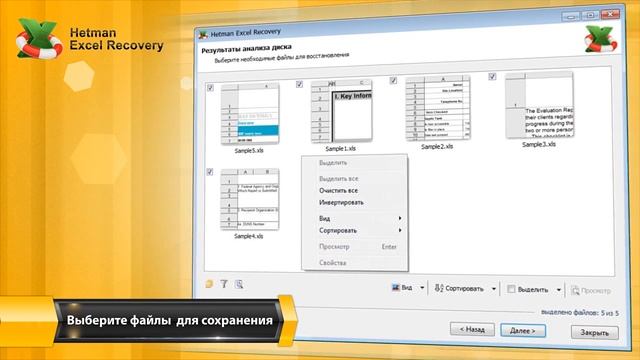640x360 pixels.
Task: Close the Hetman Excel Recovery window
Action: coord(610,14)
